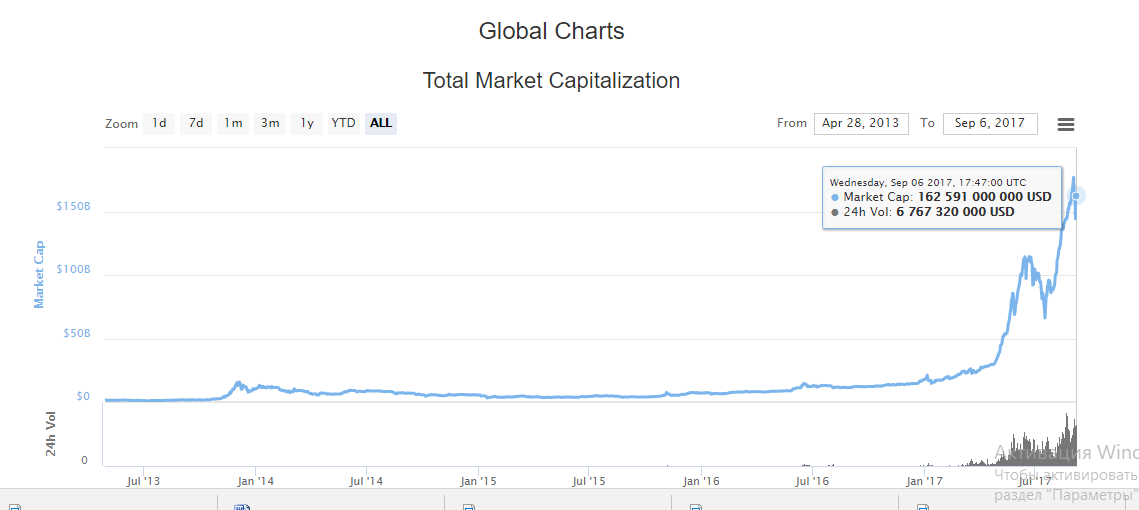This screenshot has height=510, width=1139.
Task: Click the From date field
Action: tap(861, 123)
